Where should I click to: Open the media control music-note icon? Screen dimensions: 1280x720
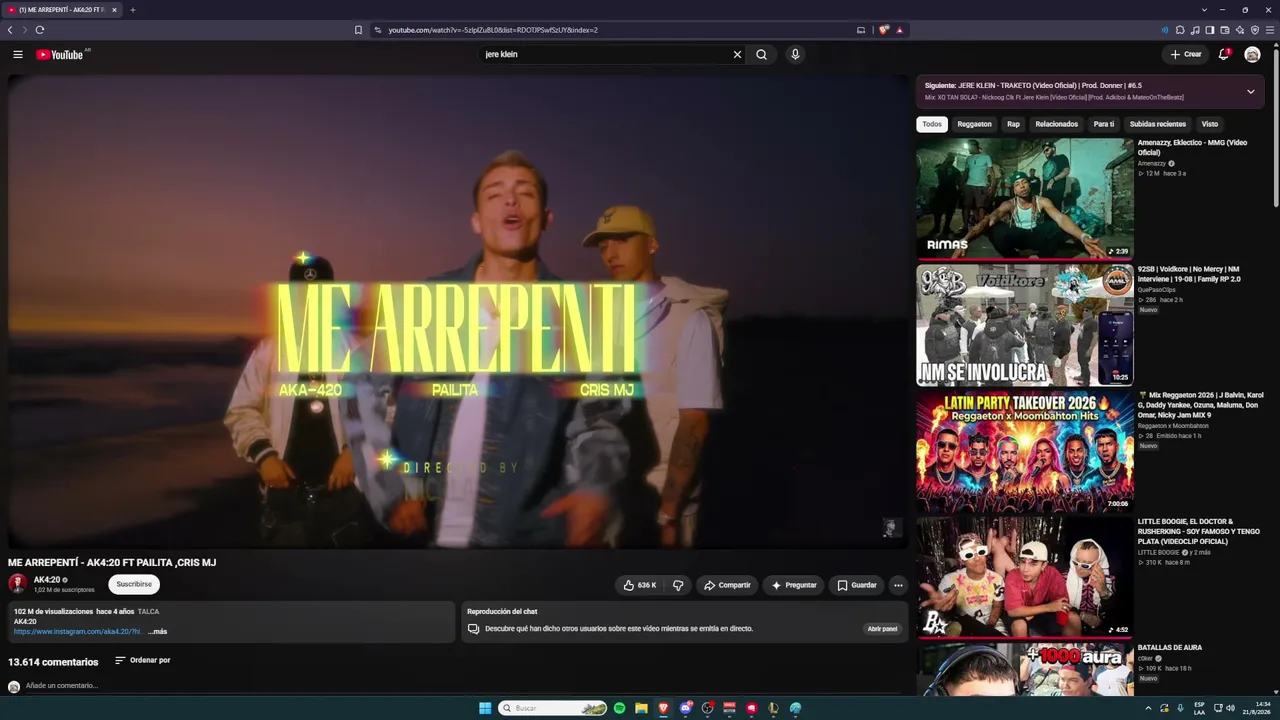click(1195, 30)
